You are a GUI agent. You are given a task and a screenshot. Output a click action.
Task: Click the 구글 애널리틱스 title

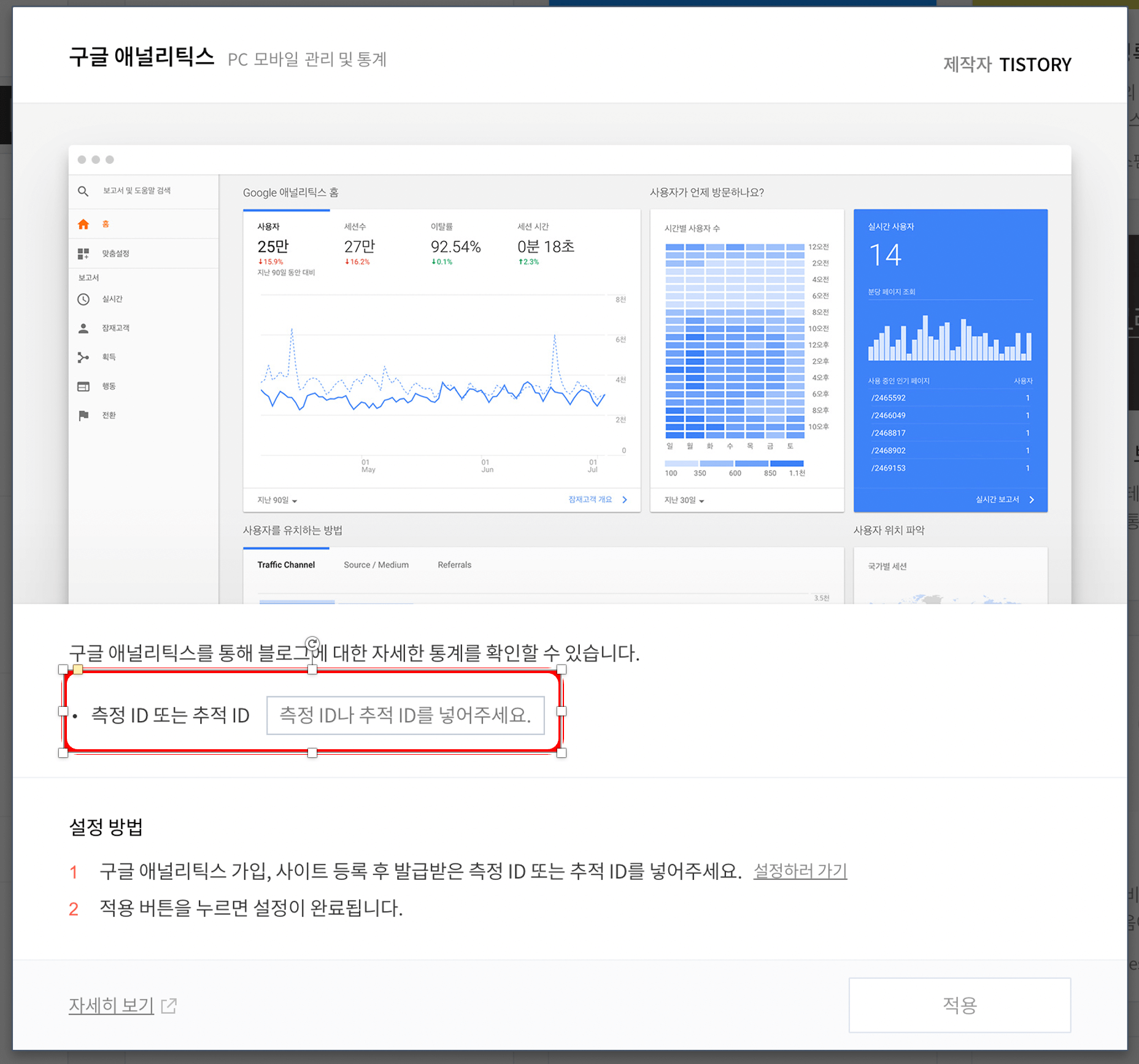tap(142, 57)
